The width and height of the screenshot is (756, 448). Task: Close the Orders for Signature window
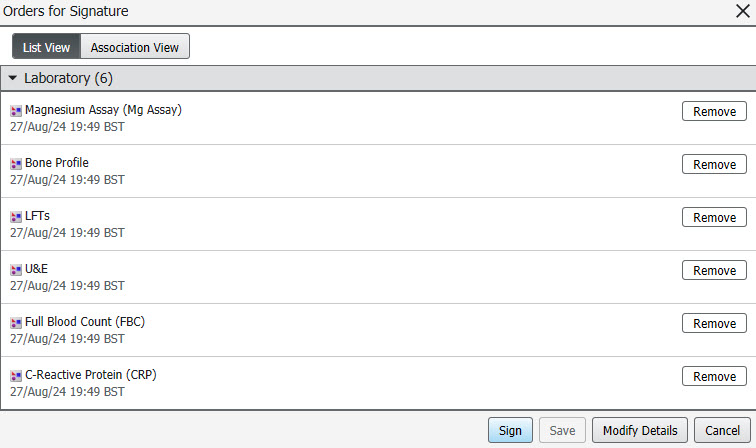pyautogui.click(x=742, y=11)
